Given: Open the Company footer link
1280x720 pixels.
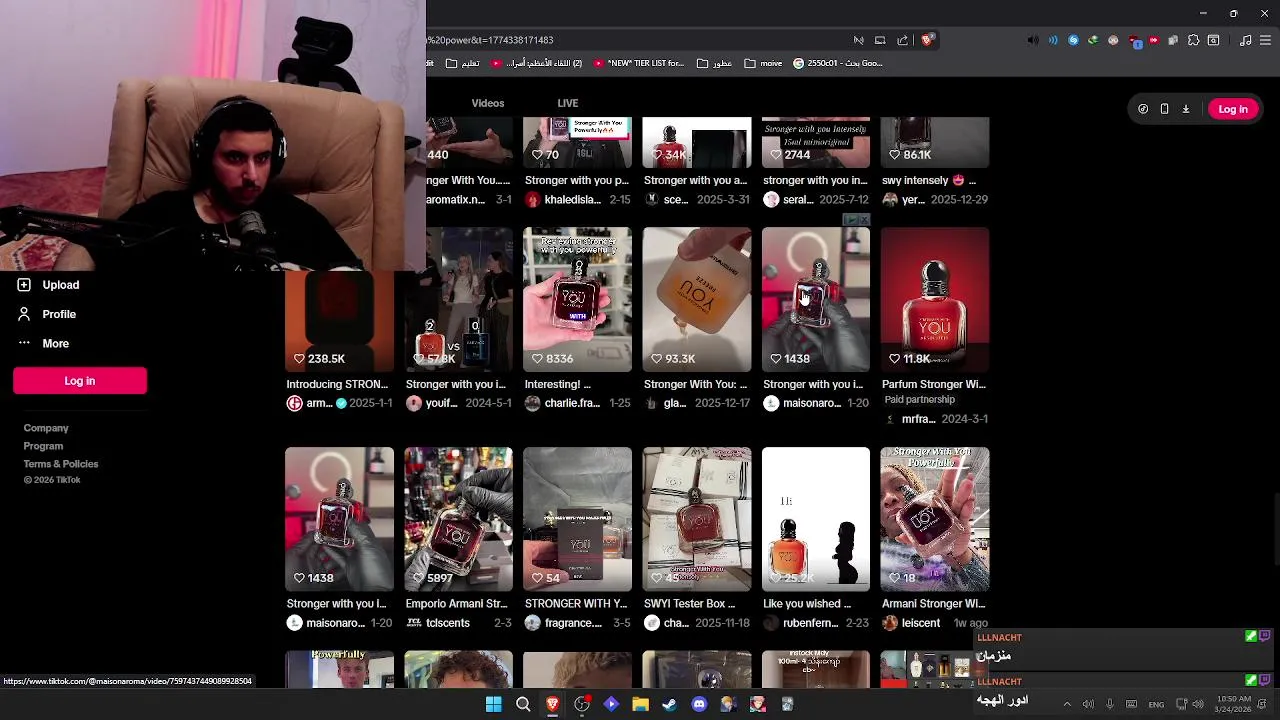Looking at the screenshot, I should click(46, 428).
